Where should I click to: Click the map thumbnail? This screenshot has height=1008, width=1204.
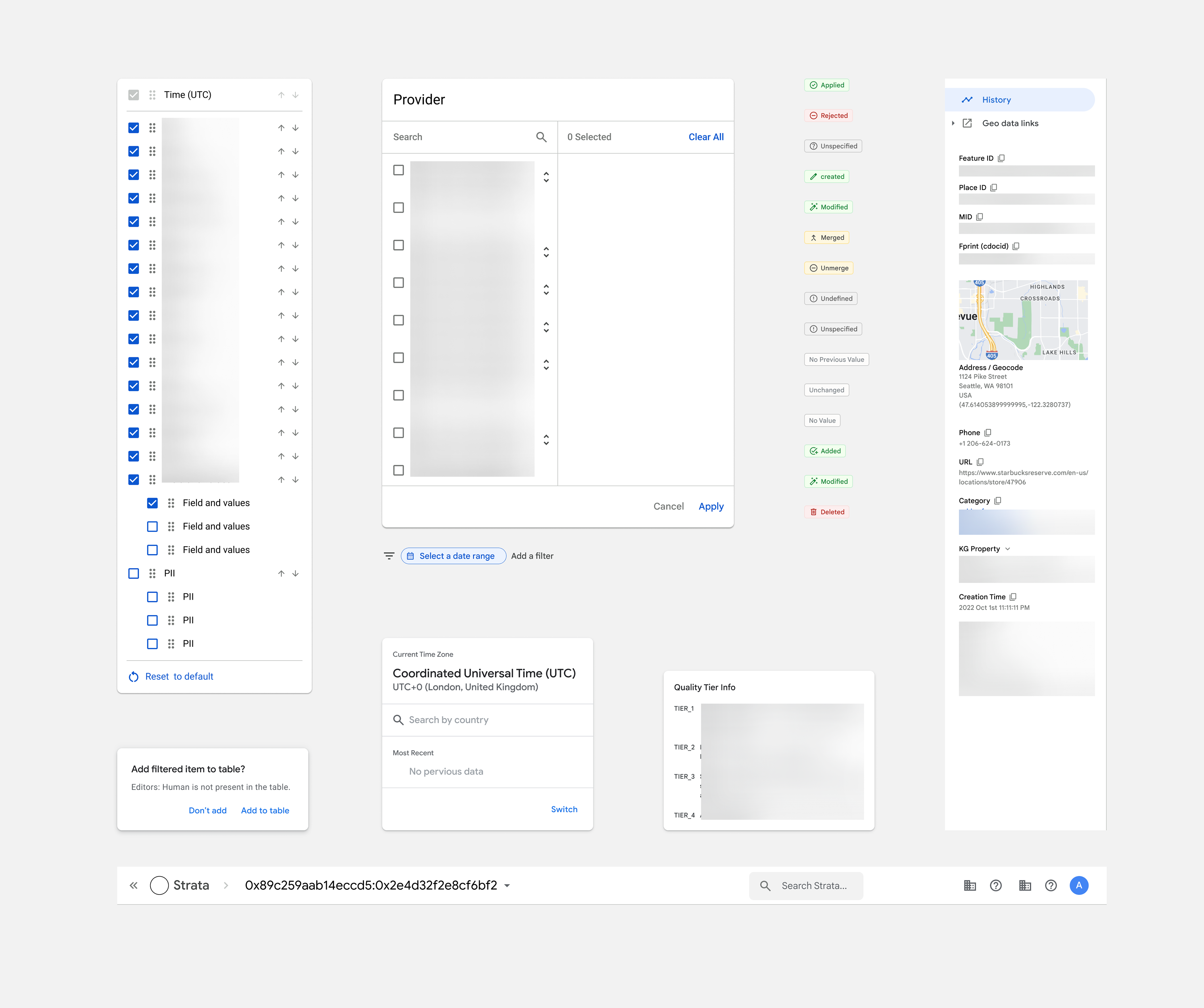click(1023, 319)
